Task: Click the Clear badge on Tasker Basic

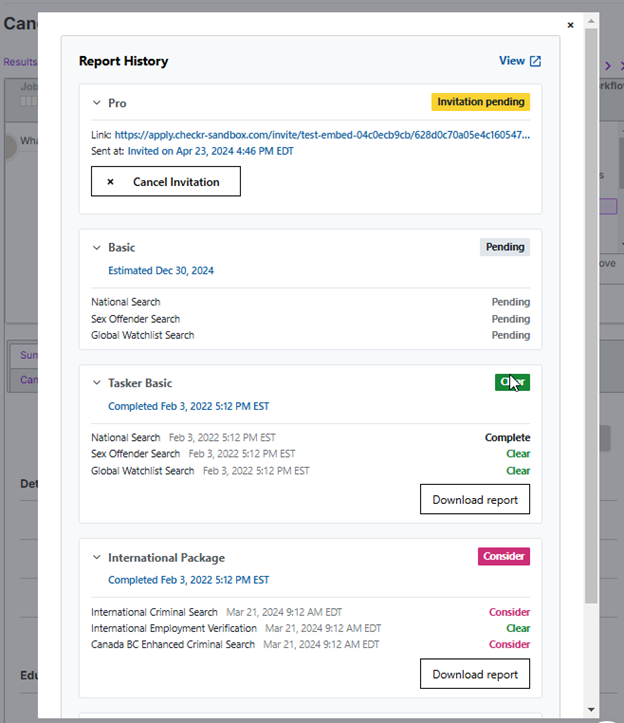Action: (512, 382)
